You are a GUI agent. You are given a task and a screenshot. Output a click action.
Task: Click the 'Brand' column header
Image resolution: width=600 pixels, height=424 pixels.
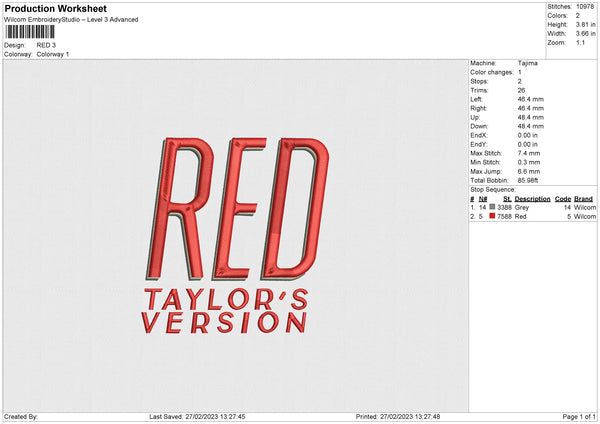point(584,199)
